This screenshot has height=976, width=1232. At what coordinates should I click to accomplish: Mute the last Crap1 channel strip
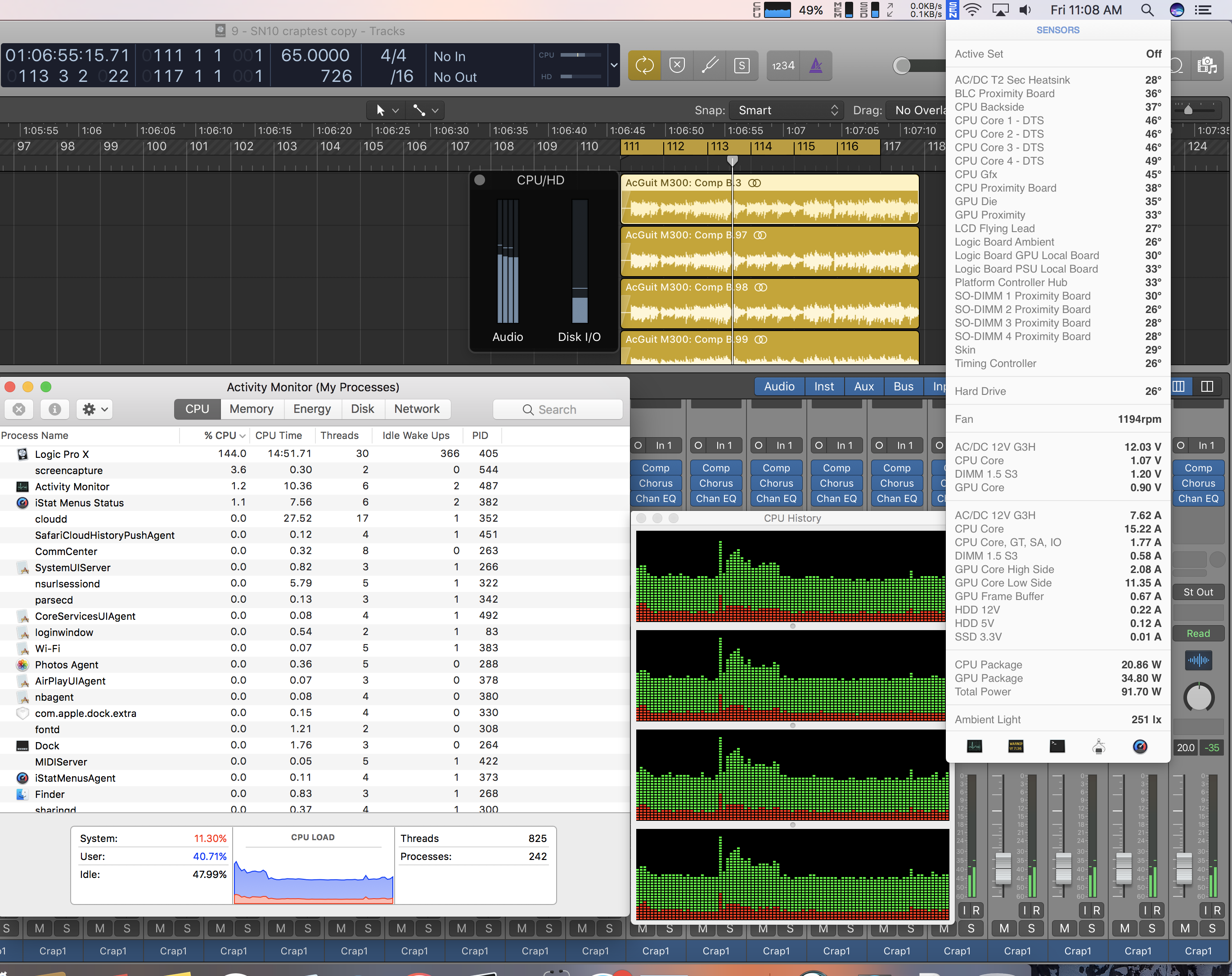click(1185, 929)
